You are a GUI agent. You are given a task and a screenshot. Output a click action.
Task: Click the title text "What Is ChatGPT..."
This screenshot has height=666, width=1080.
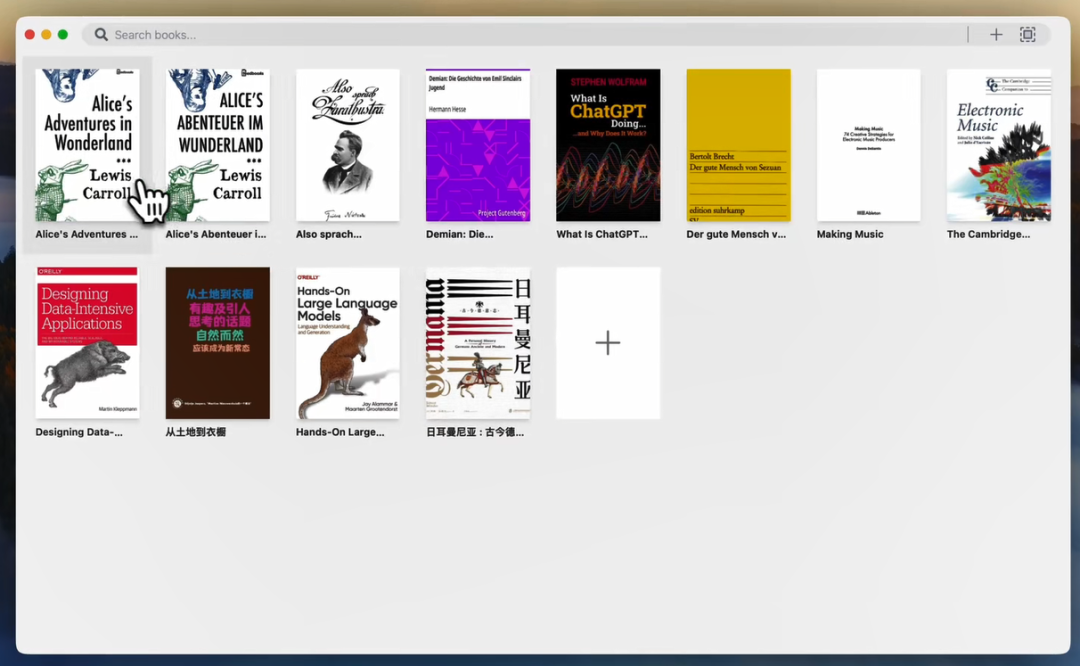pyautogui.click(x=602, y=234)
